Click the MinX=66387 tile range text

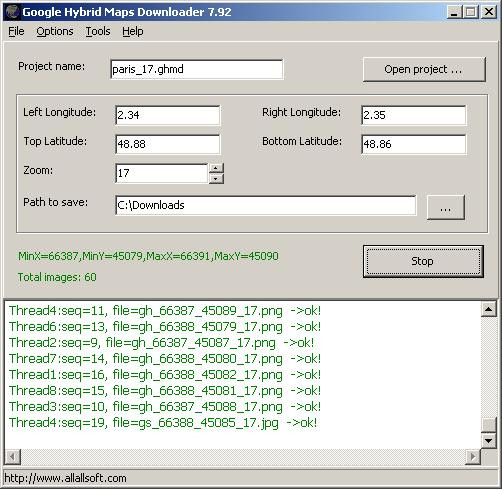click(148, 256)
